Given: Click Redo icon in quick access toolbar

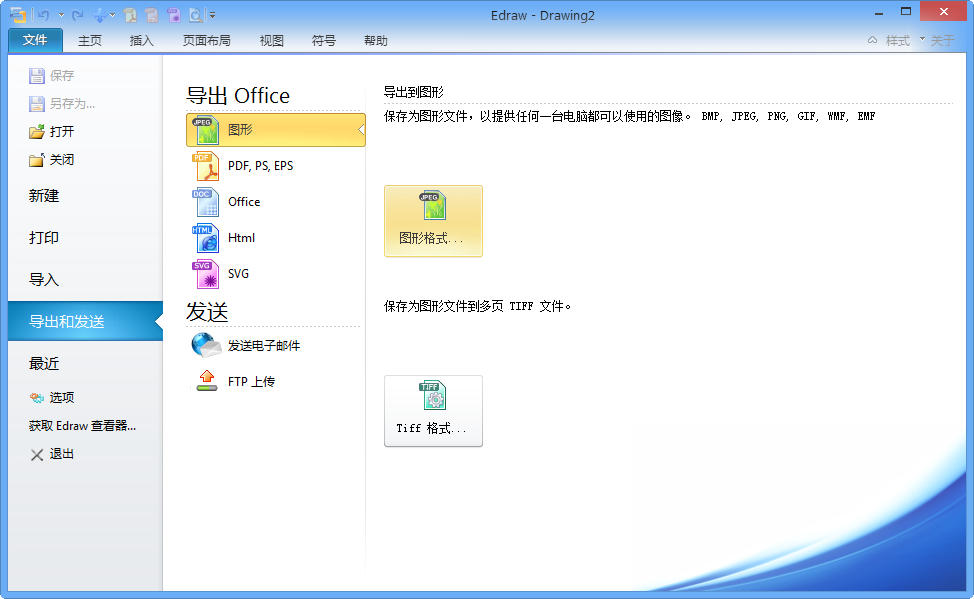Looking at the screenshot, I should pyautogui.click(x=75, y=14).
